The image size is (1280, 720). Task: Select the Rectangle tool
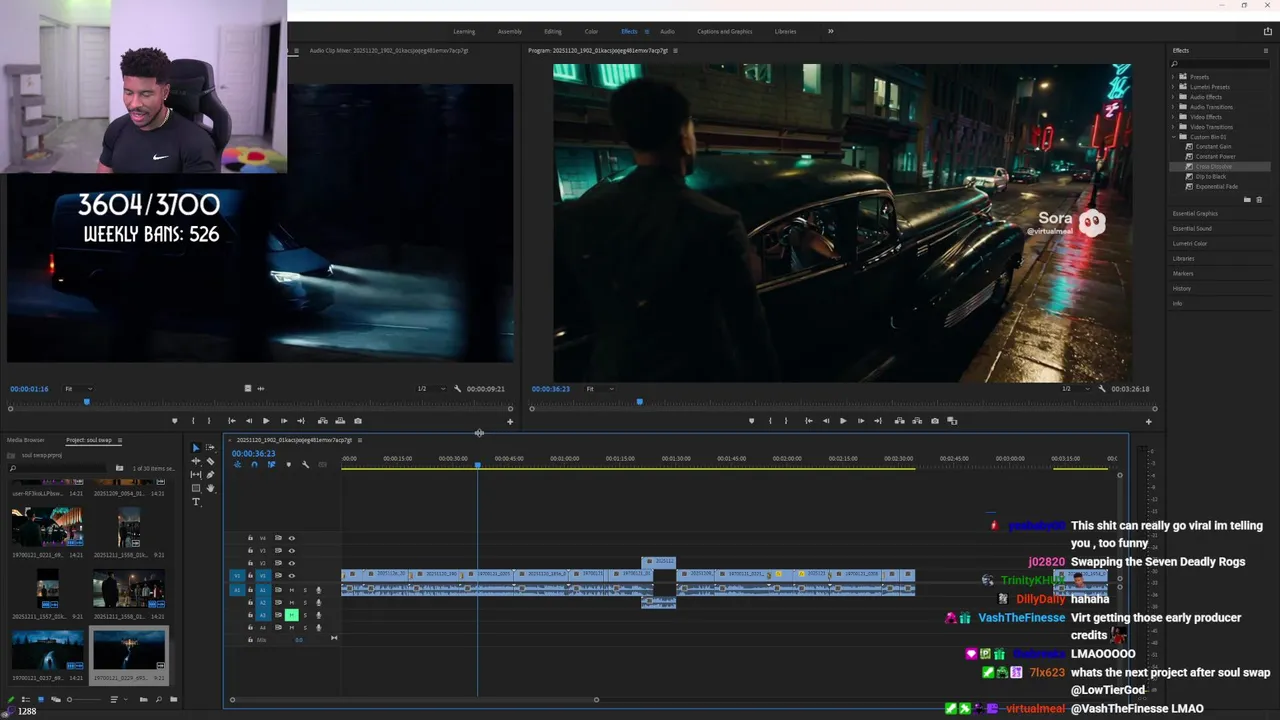(196, 488)
